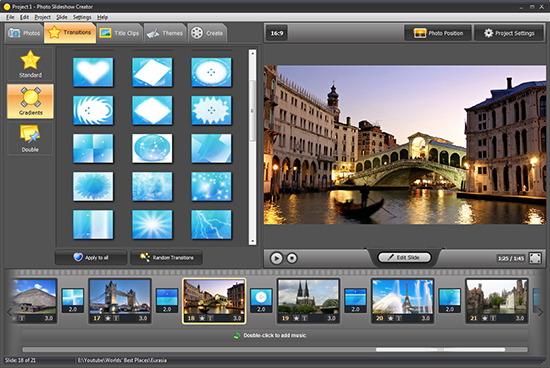
Task: Select slide 20 Eiffel Tower thumbnail
Action: click(x=403, y=301)
